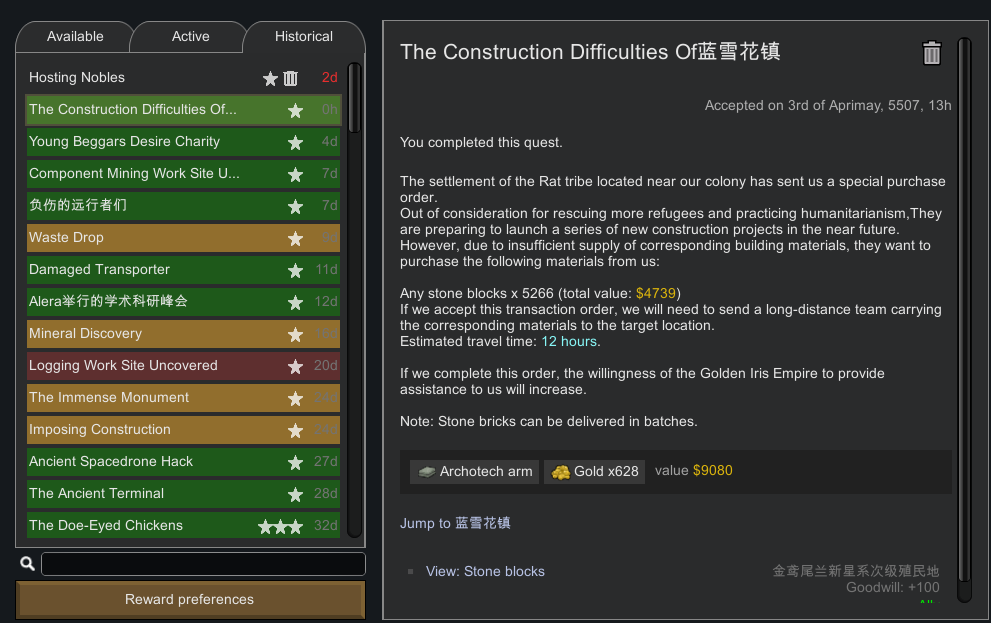Click star rating on Young Beggars Desire Charity
This screenshot has height=623, width=991.
pos(295,142)
